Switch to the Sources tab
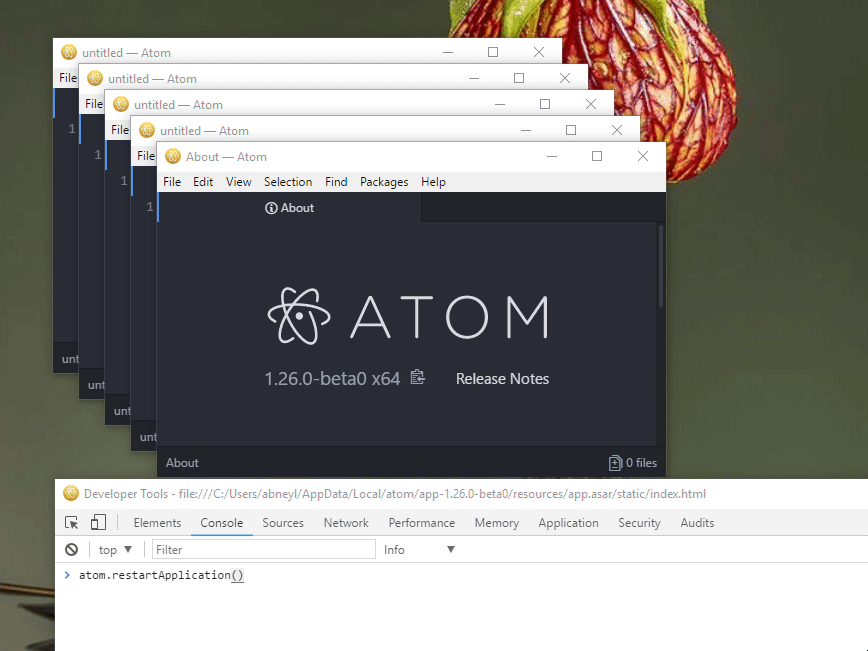 [x=283, y=523]
